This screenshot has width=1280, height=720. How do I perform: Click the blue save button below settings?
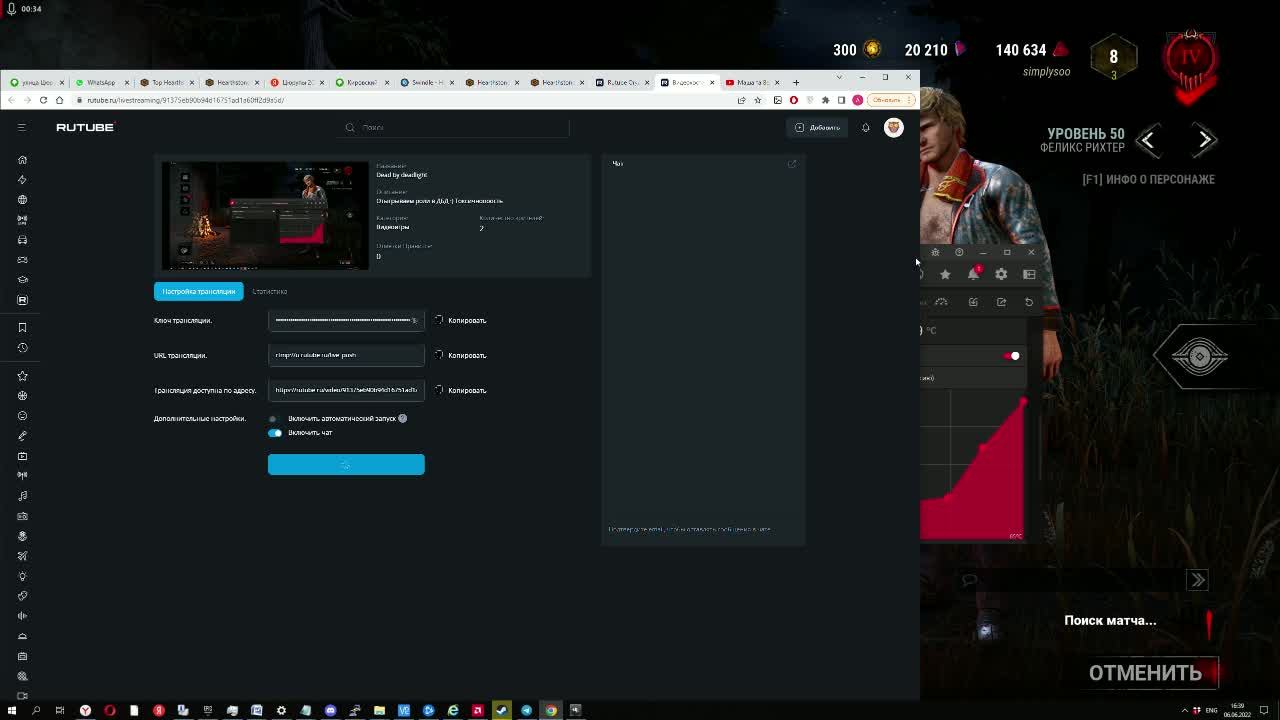point(346,464)
